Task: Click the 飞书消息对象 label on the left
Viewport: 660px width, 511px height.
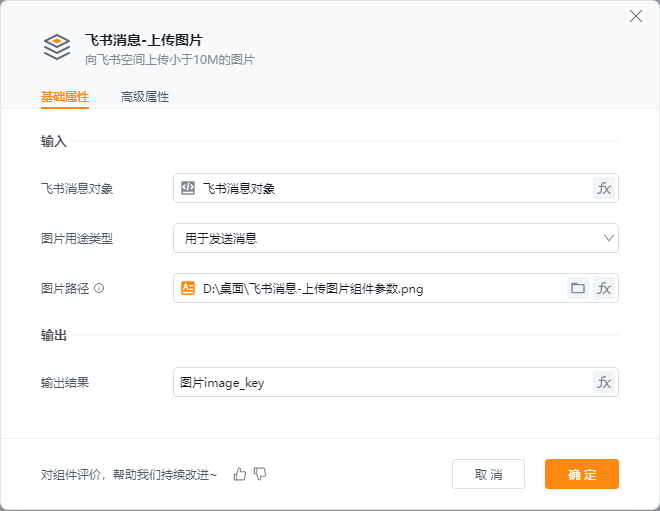Action: [77, 189]
